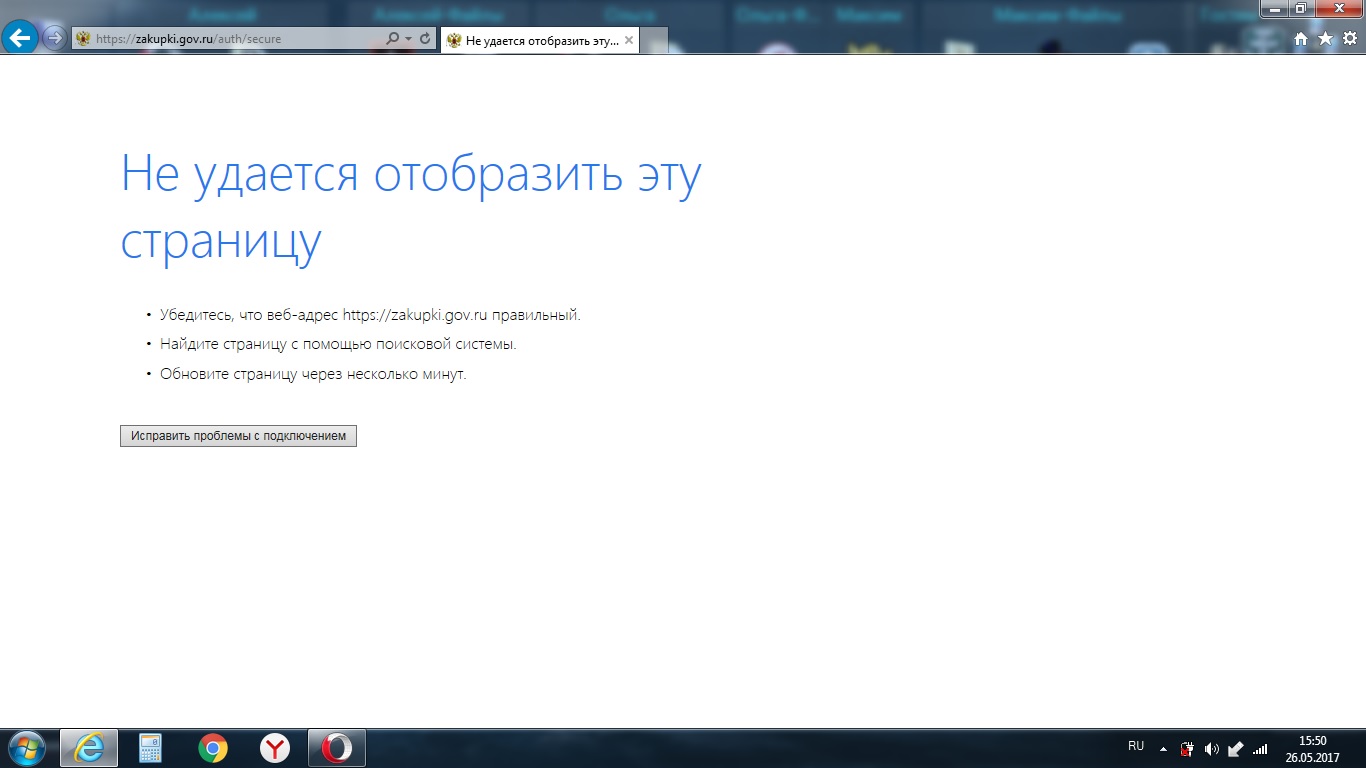The height and width of the screenshot is (768, 1366).
Task: Click 'Исправить проблемы с подключением' button
Action: [x=238, y=436]
